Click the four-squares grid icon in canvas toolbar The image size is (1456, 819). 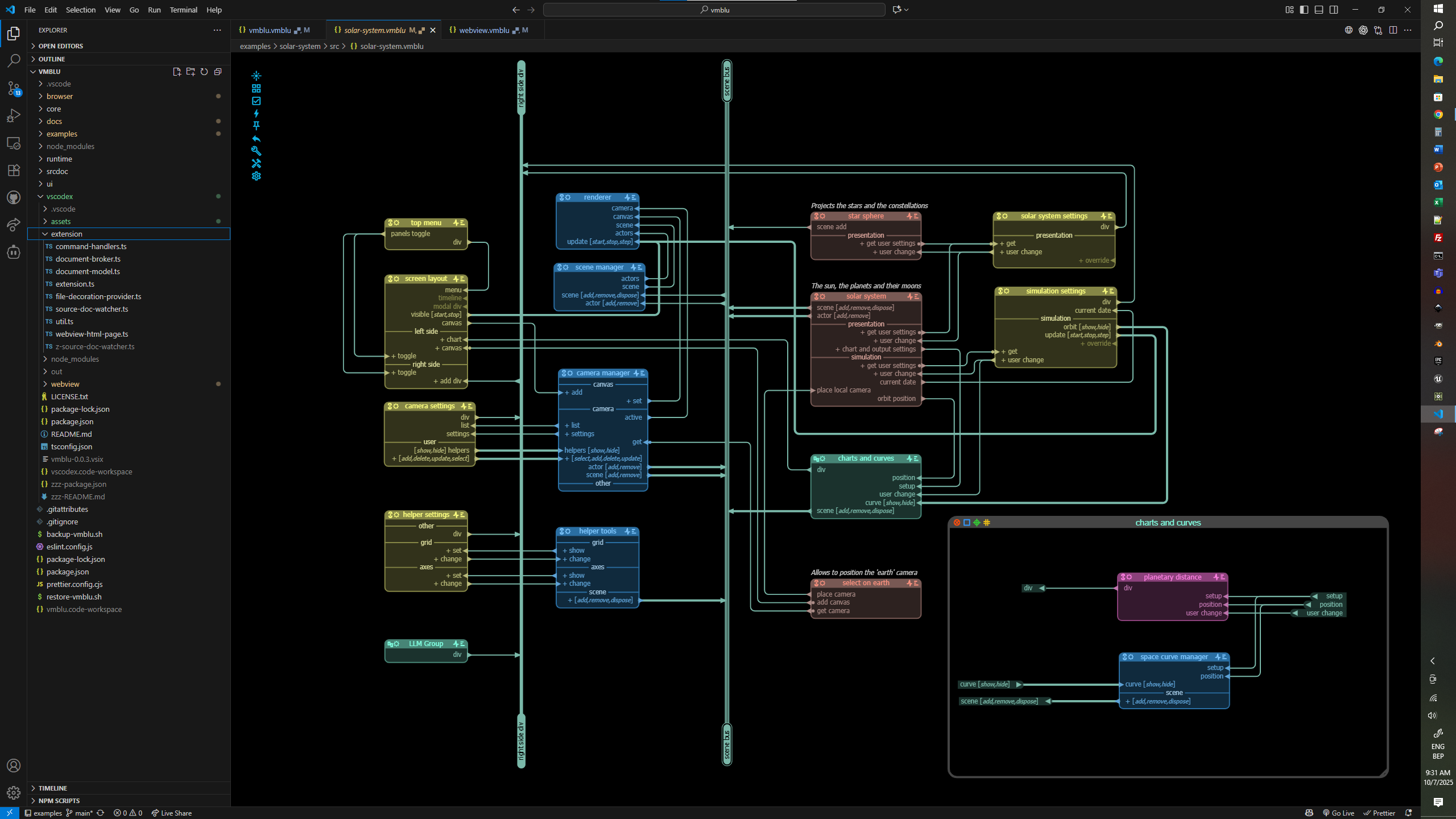(256, 88)
